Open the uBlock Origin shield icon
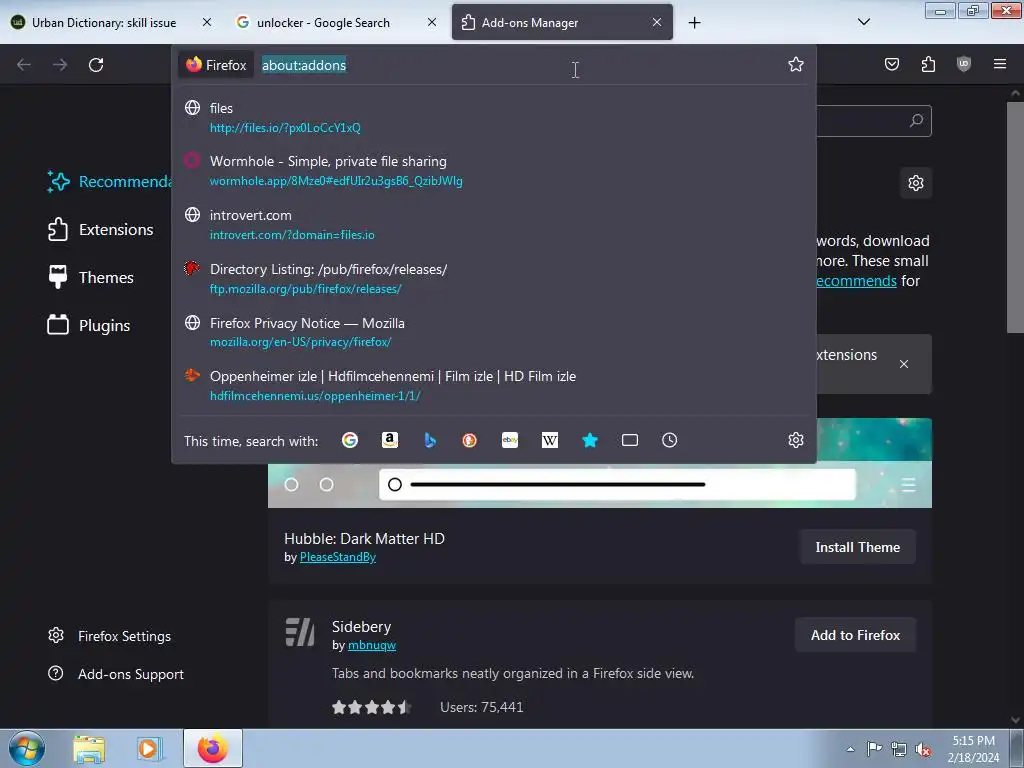The width and height of the screenshot is (1024, 768). (x=964, y=64)
